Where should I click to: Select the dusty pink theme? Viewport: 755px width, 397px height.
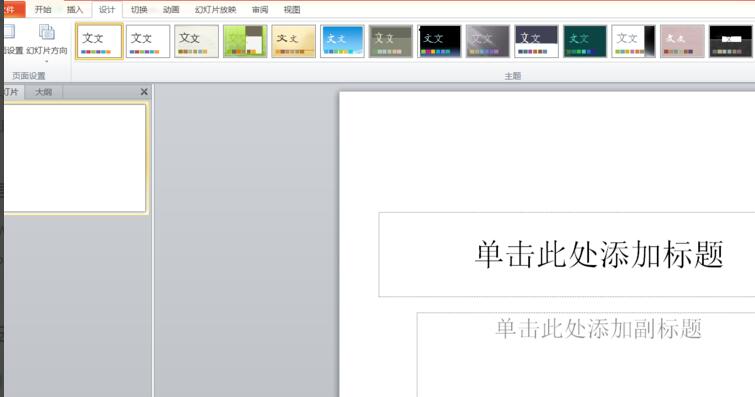[682, 41]
